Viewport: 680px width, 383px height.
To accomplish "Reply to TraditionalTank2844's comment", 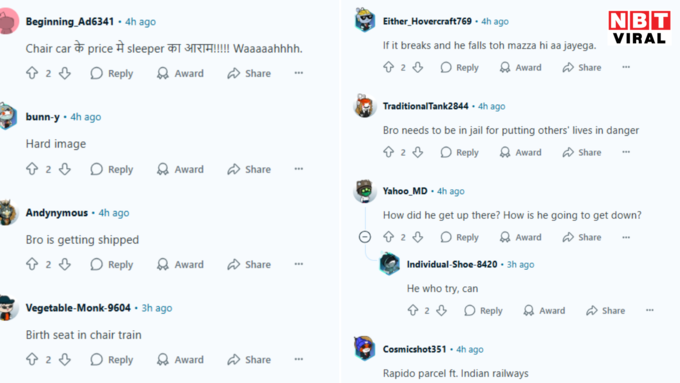I will pos(459,152).
